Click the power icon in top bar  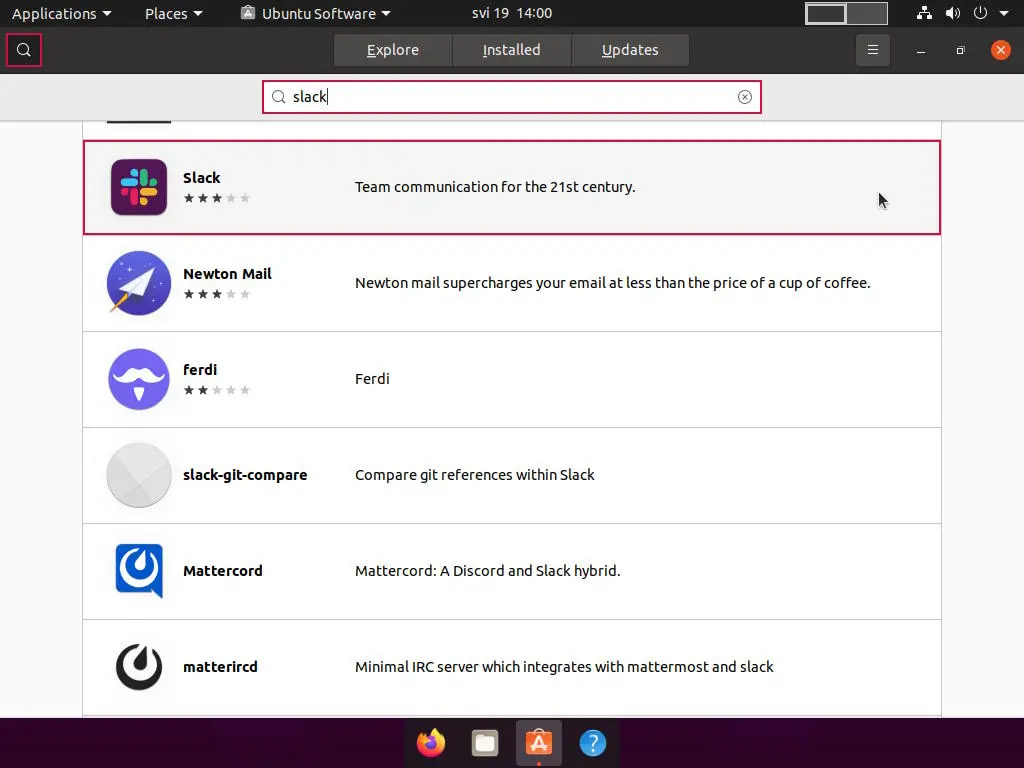[980, 13]
